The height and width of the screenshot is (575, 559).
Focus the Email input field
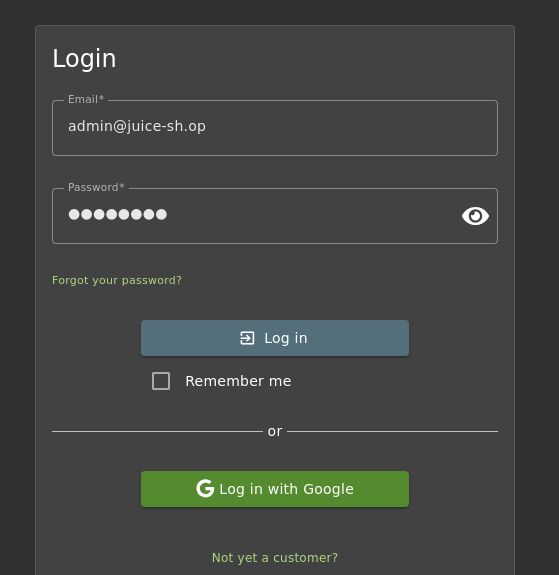(275, 128)
